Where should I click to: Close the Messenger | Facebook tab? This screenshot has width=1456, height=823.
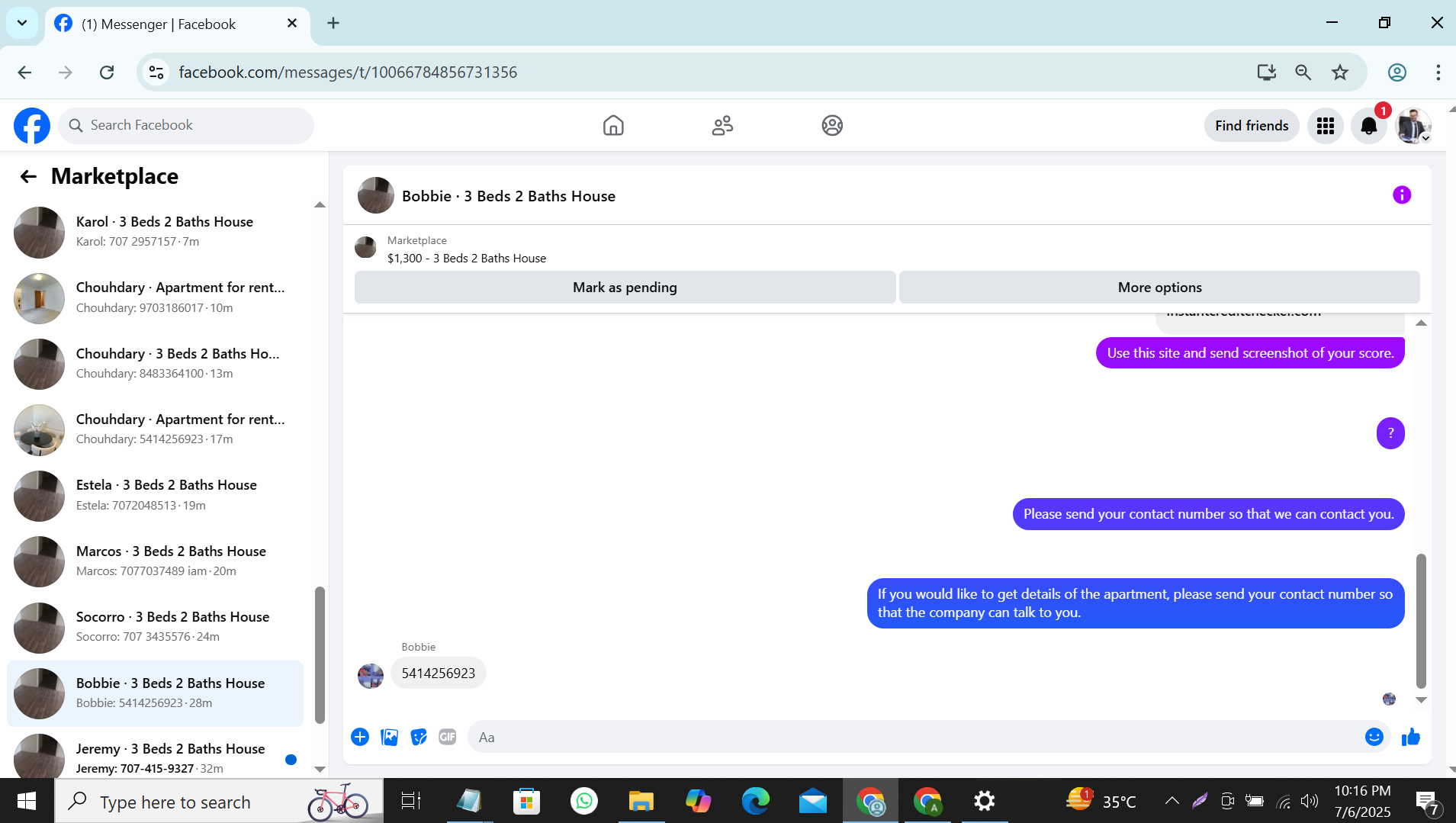292,24
